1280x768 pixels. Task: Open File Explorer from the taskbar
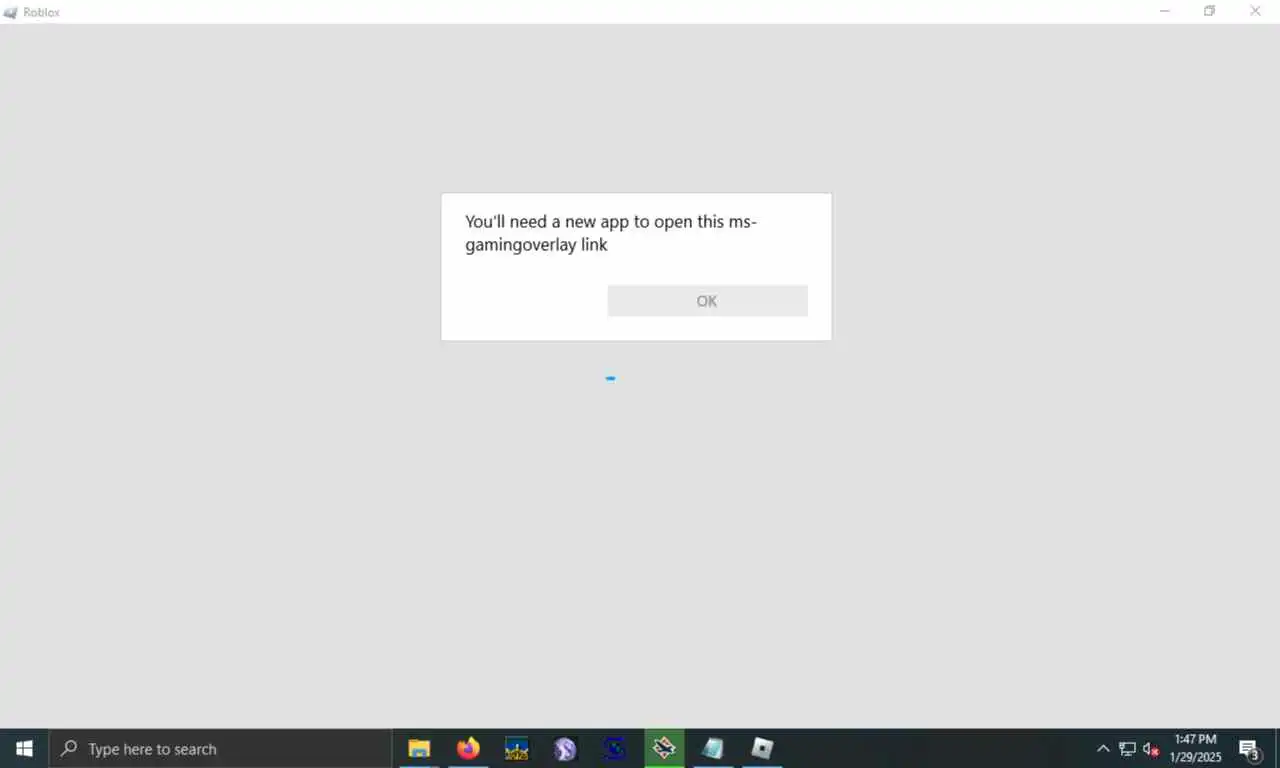[x=419, y=748]
